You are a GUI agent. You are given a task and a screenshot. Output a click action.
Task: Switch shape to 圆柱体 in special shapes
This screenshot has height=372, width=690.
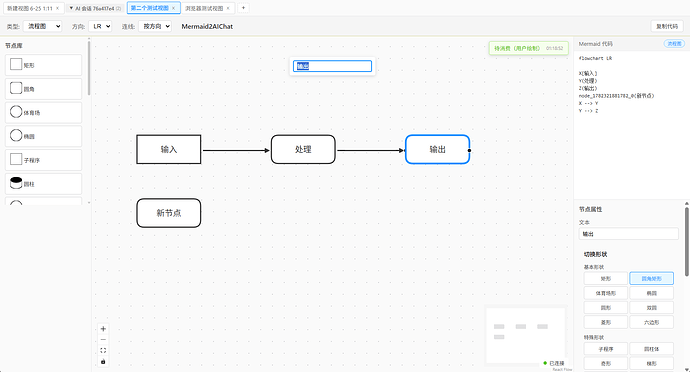[x=651, y=349]
